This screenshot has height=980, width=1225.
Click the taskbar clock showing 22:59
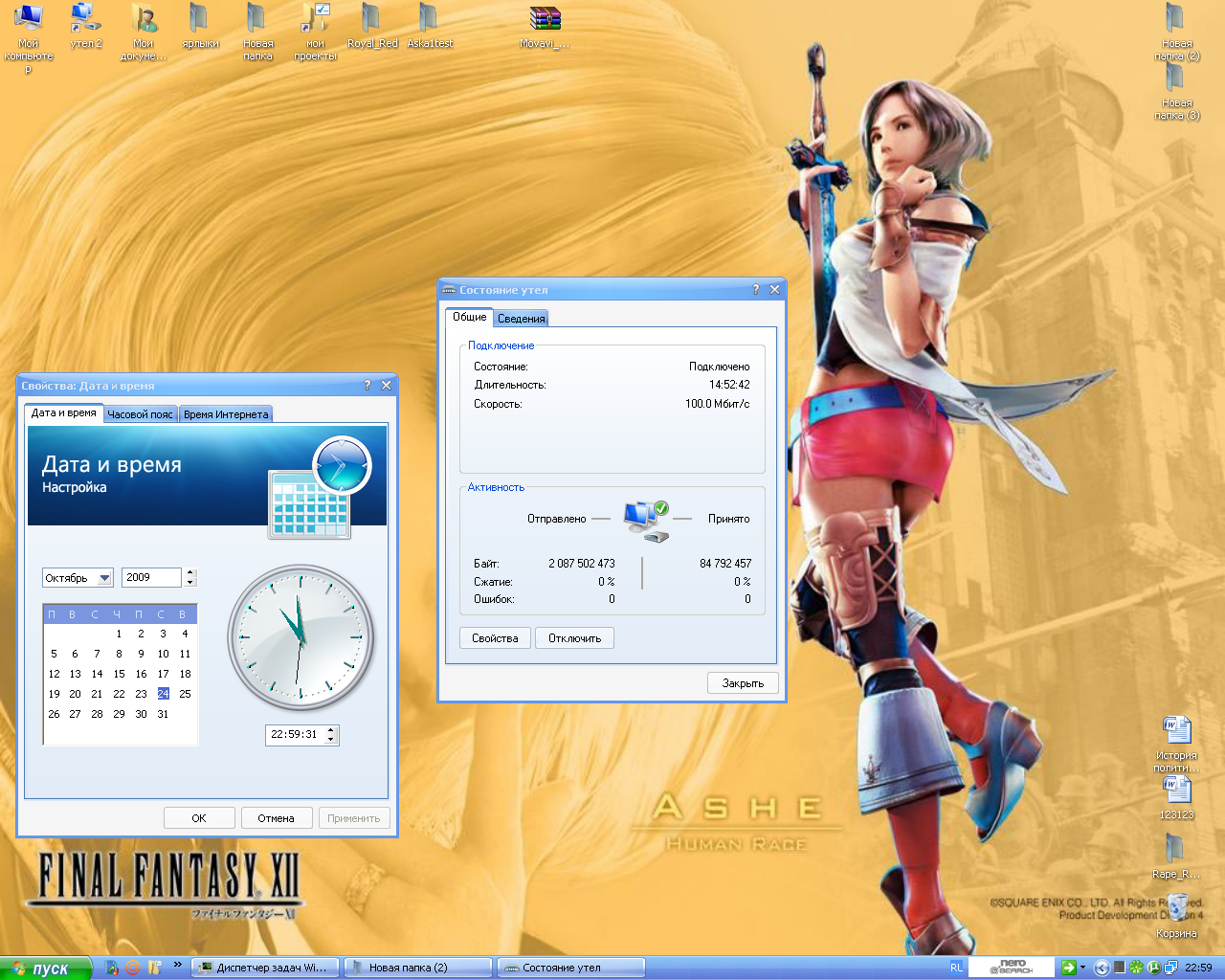[x=1198, y=968]
